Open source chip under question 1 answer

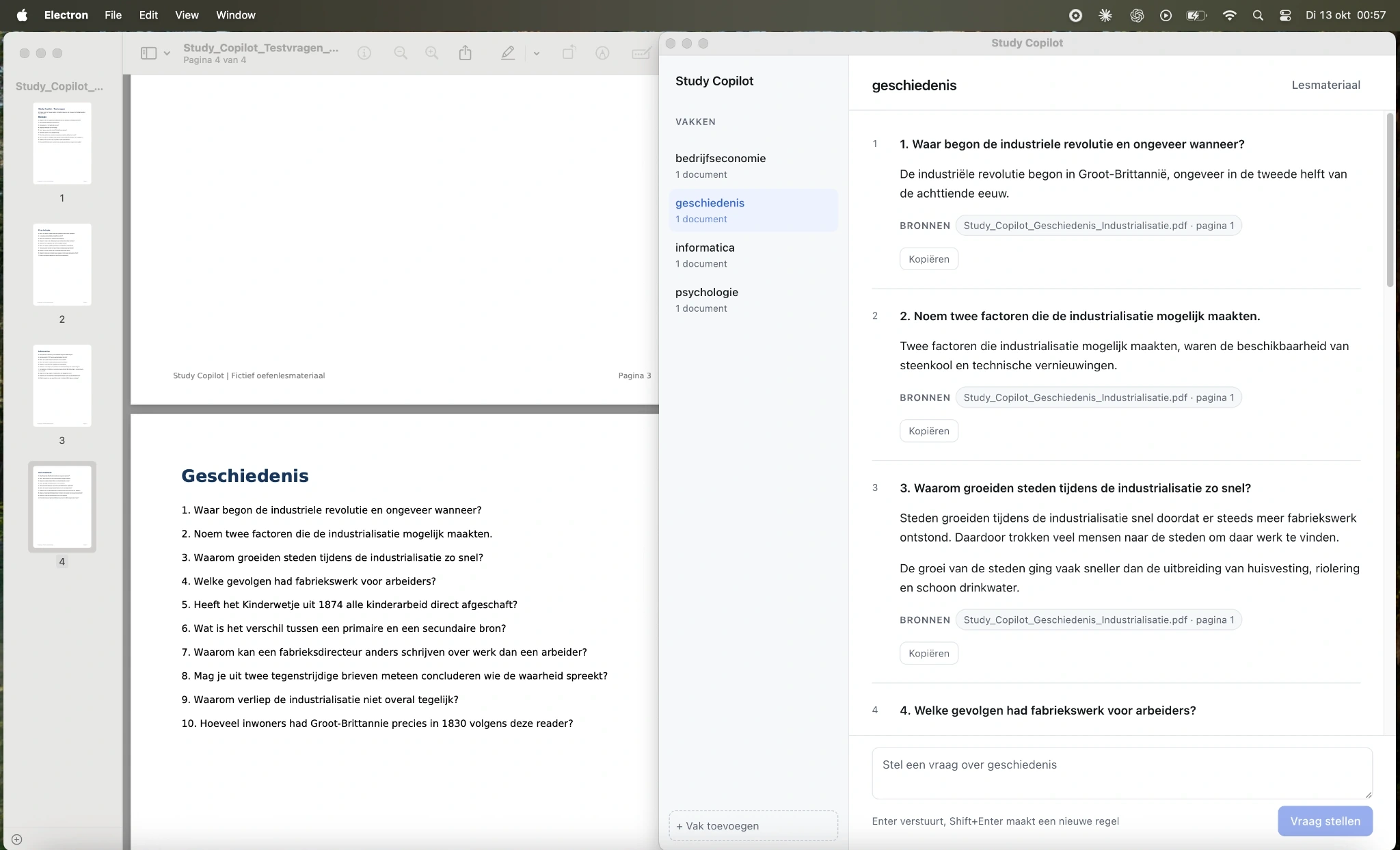(1099, 225)
